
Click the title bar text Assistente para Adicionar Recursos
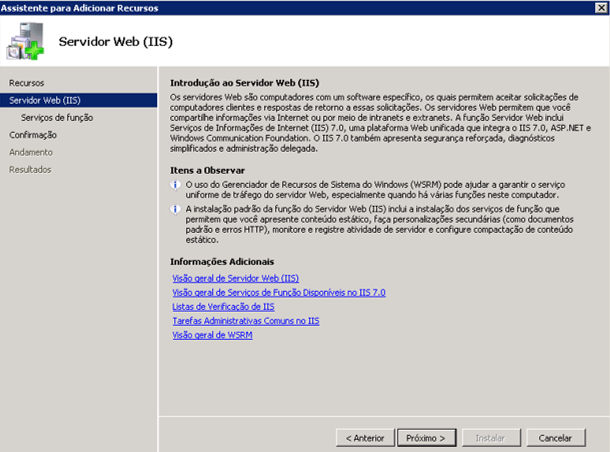[x=80, y=8]
